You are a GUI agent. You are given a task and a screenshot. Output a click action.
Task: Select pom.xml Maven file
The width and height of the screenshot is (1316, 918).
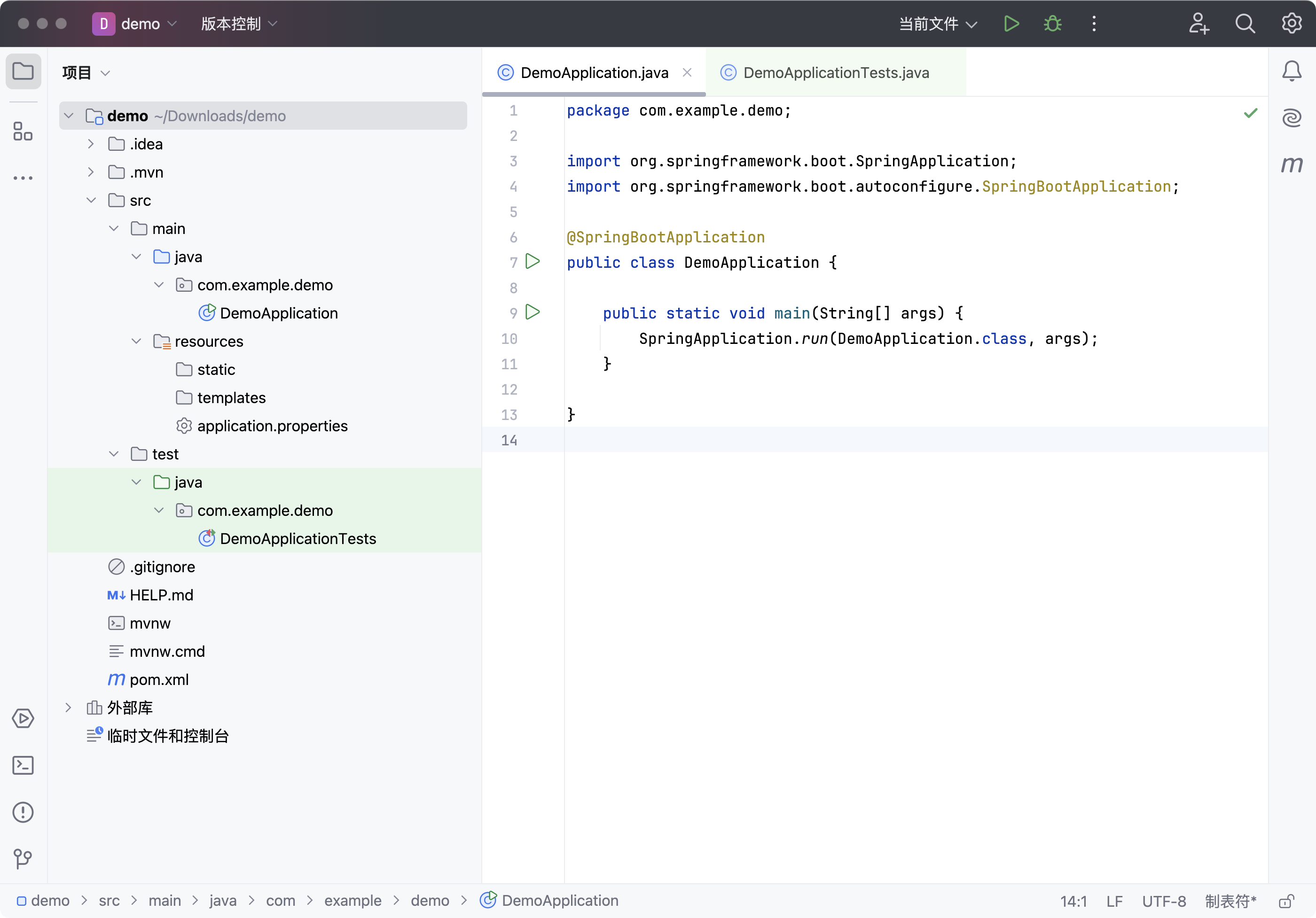[x=149, y=680]
